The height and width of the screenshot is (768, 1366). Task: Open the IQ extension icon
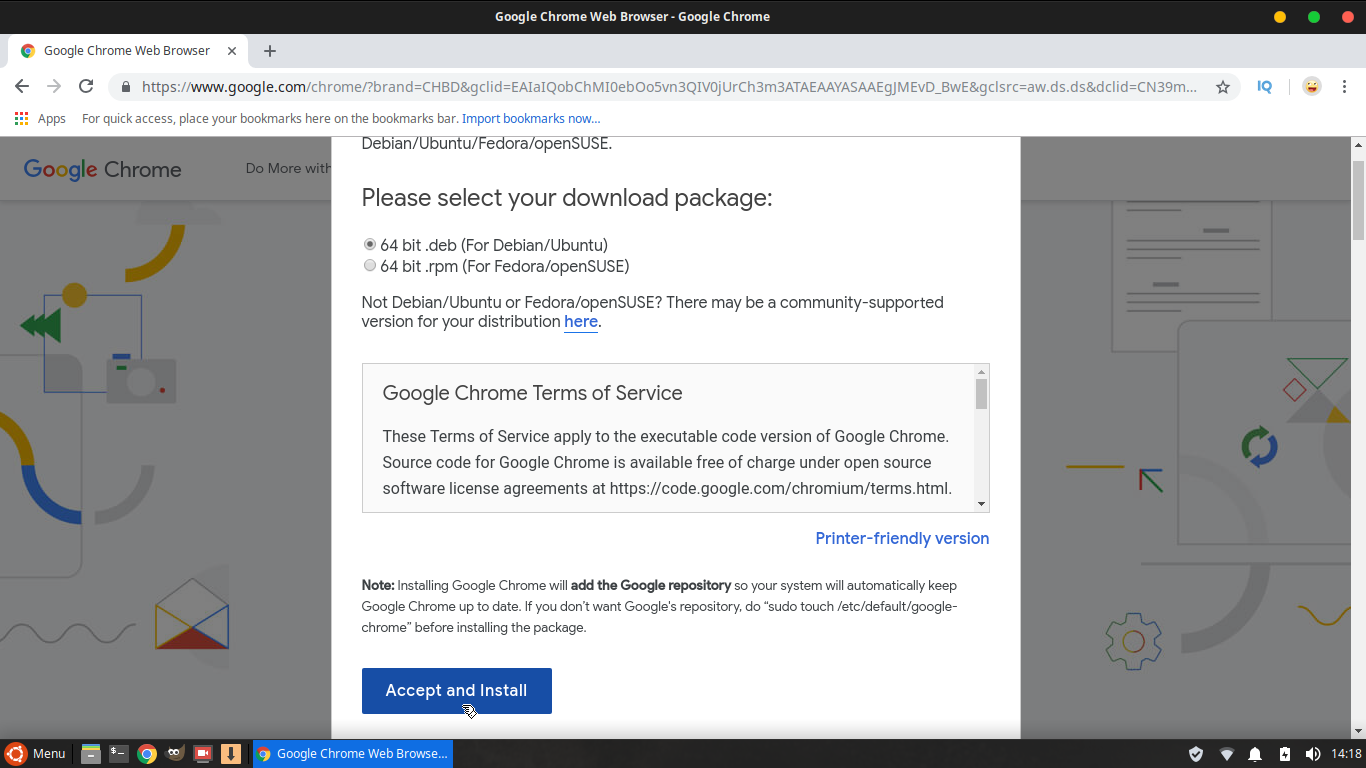(1264, 87)
